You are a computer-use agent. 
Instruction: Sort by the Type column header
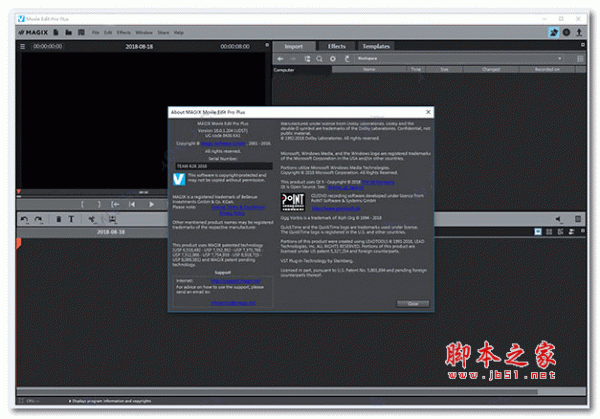coord(416,69)
